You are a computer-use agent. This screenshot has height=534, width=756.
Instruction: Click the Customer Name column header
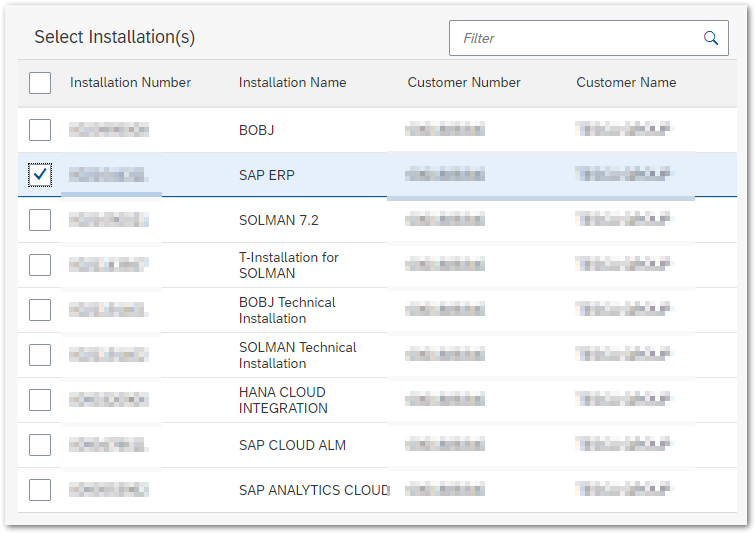(x=626, y=82)
